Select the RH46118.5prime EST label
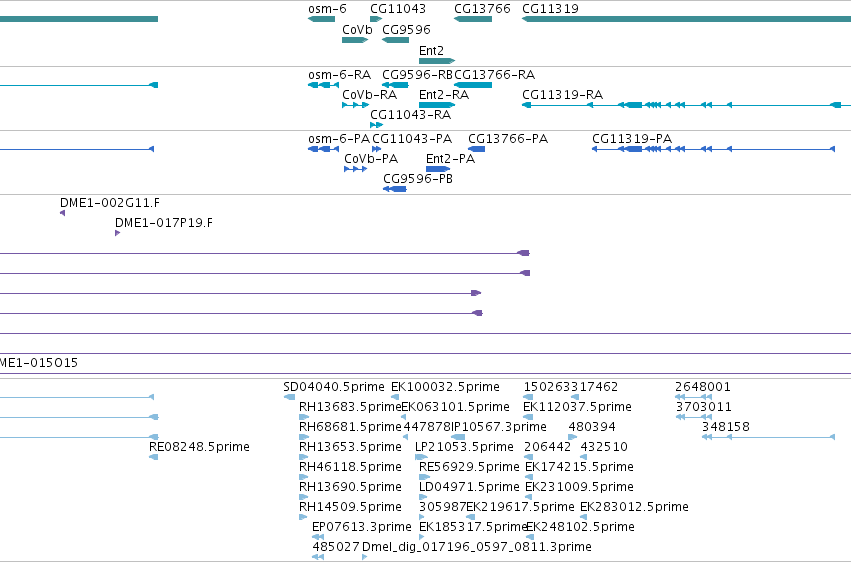Image resolution: width=851 pixels, height=562 pixels. pos(350,468)
